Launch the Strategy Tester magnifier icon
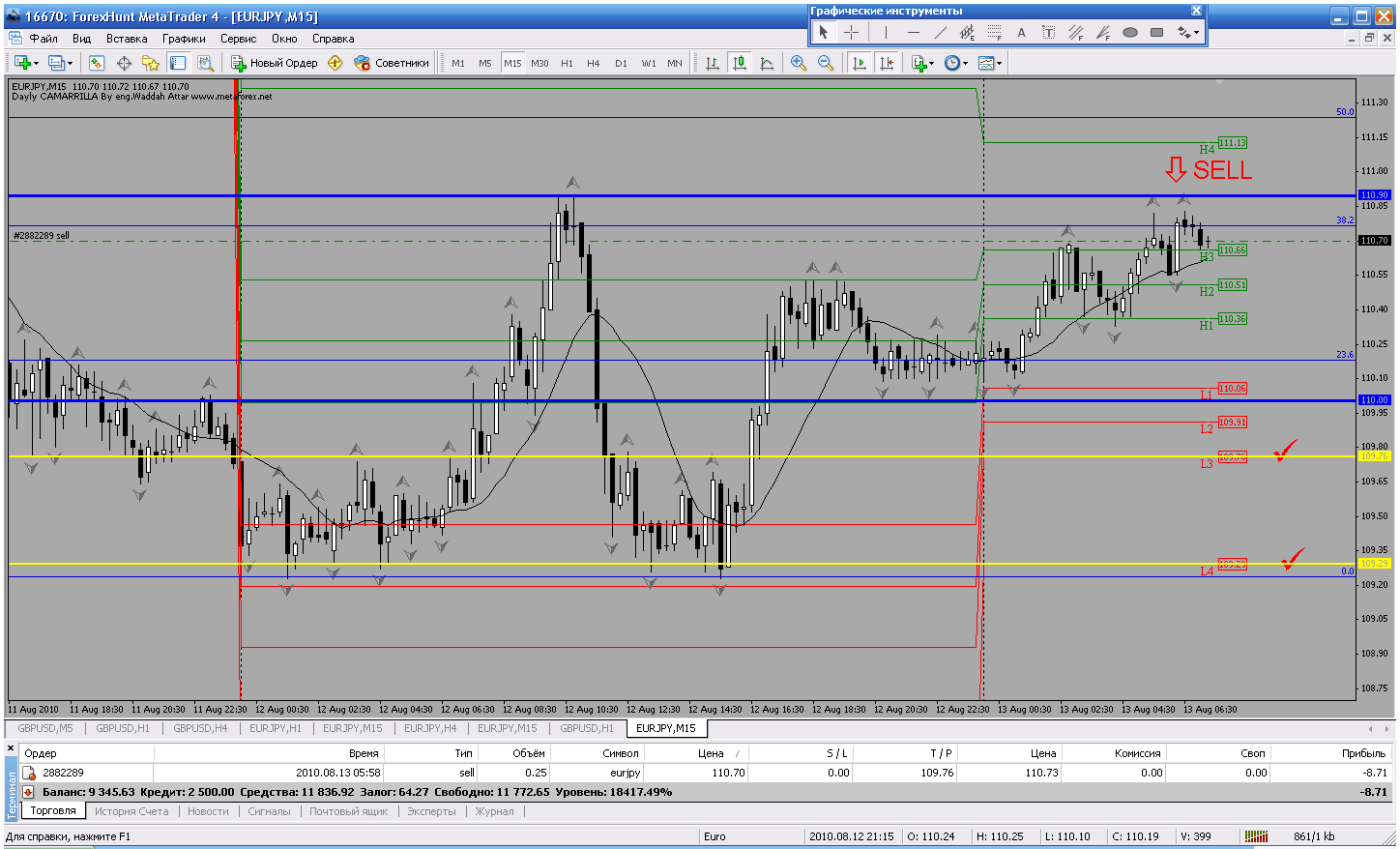The height and width of the screenshot is (849, 1400). [205, 63]
